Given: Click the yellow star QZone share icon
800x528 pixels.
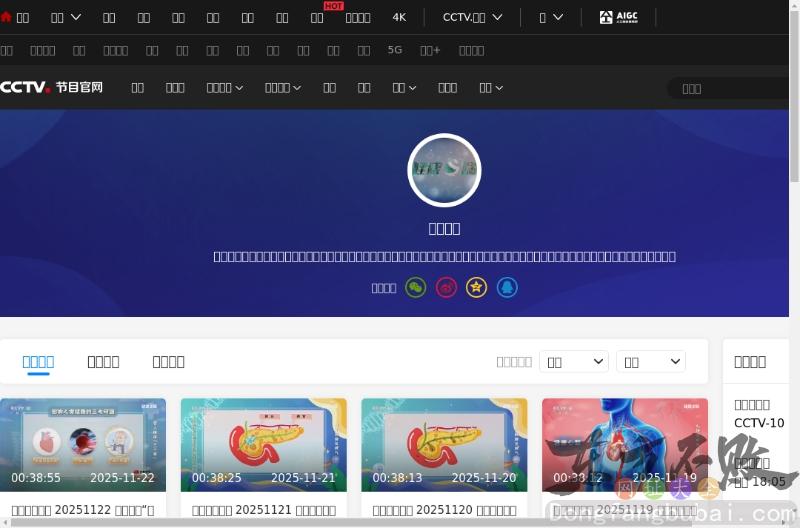Looking at the screenshot, I should [x=477, y=288].
